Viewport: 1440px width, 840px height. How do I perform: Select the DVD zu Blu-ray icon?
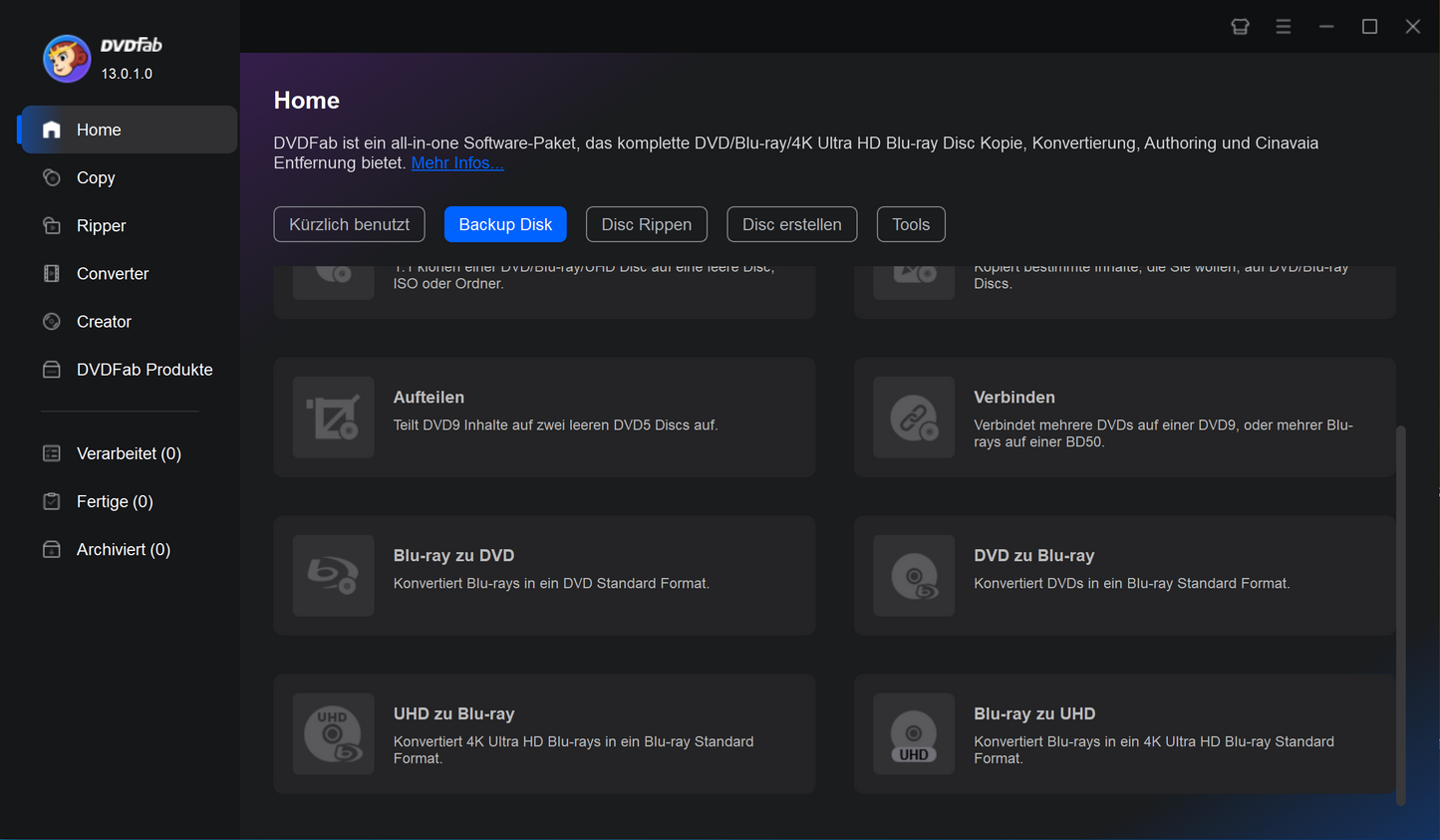click(x=913, y=576)
